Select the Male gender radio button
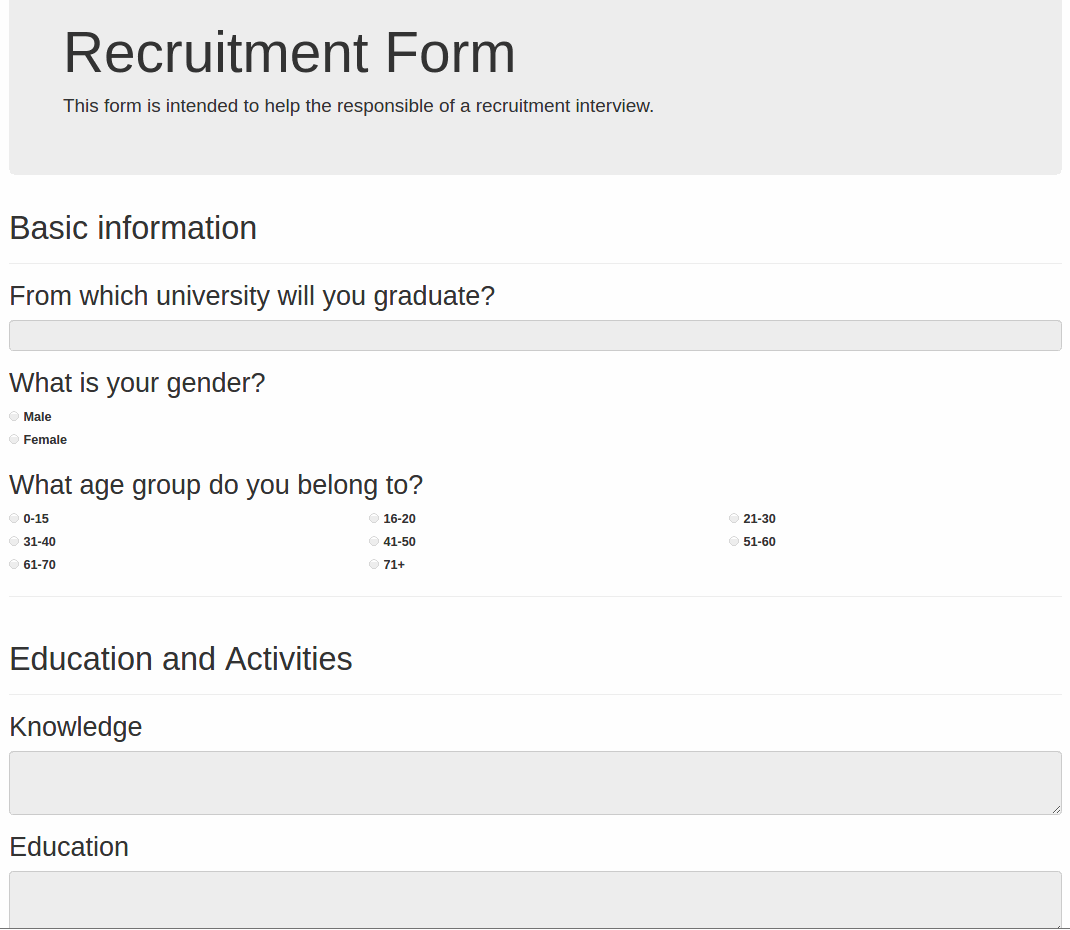The image size is (1070, 930). (14, 416)
